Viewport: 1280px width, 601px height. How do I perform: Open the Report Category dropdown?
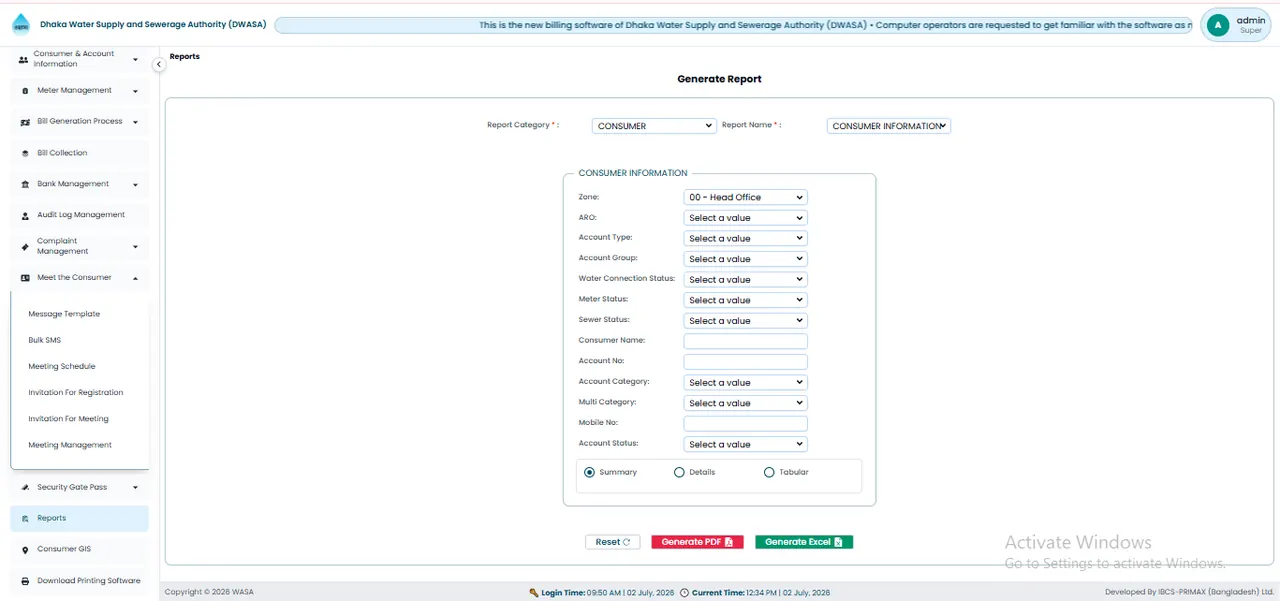pyautogui.click(x=654, y=126)
